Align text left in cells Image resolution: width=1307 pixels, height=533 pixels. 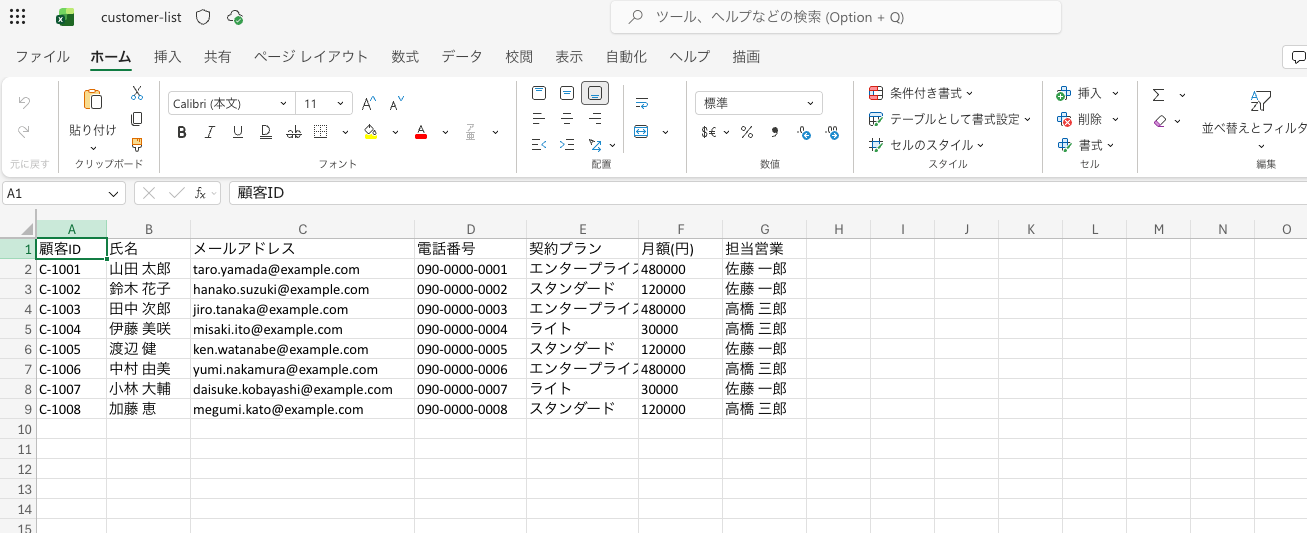(x=539, y=119)
